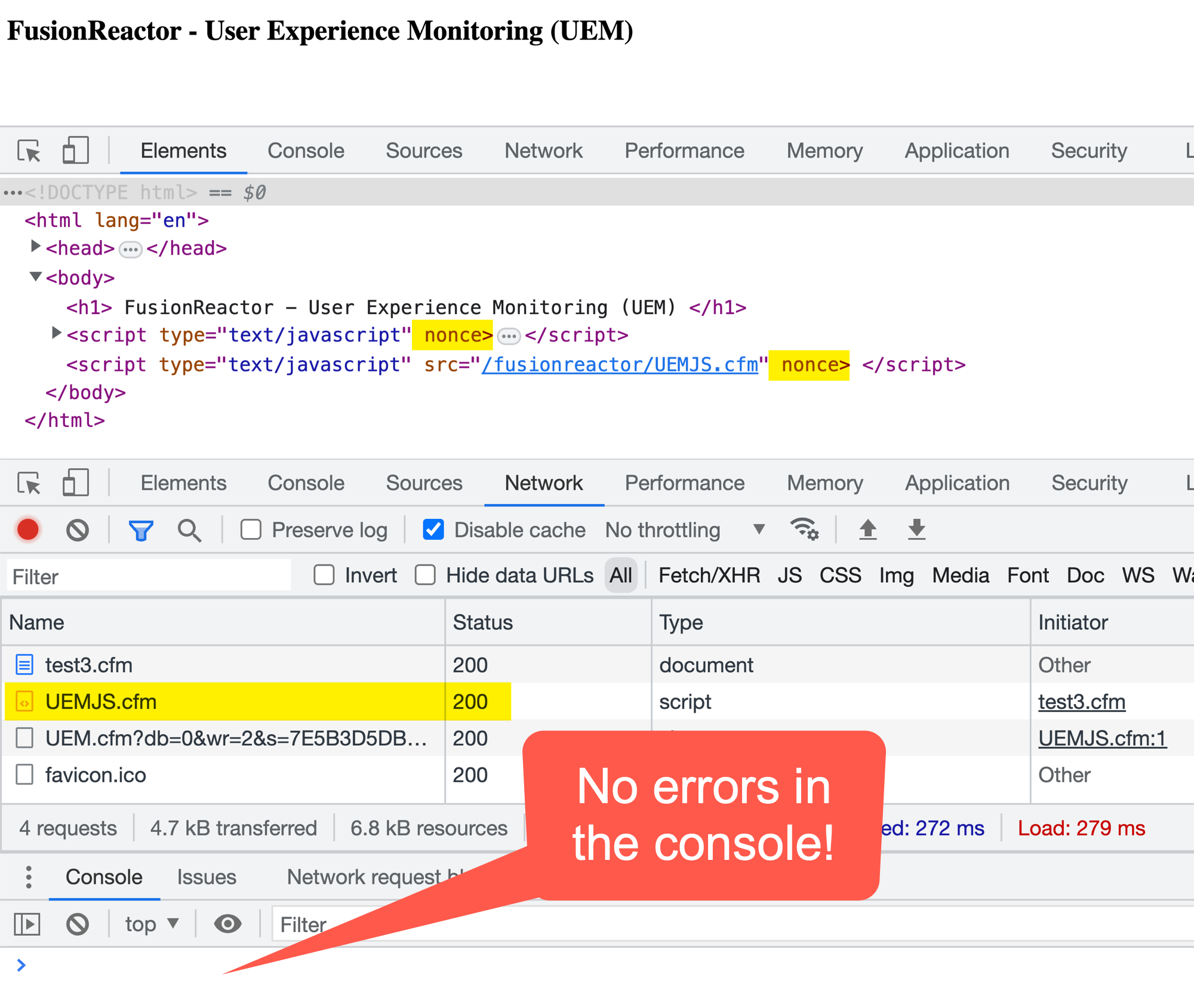The height and width of the screenshot is (1008, 1194).
Task: Expand the head element triangle
Action: pyautogui.click(x=35, y=246)
